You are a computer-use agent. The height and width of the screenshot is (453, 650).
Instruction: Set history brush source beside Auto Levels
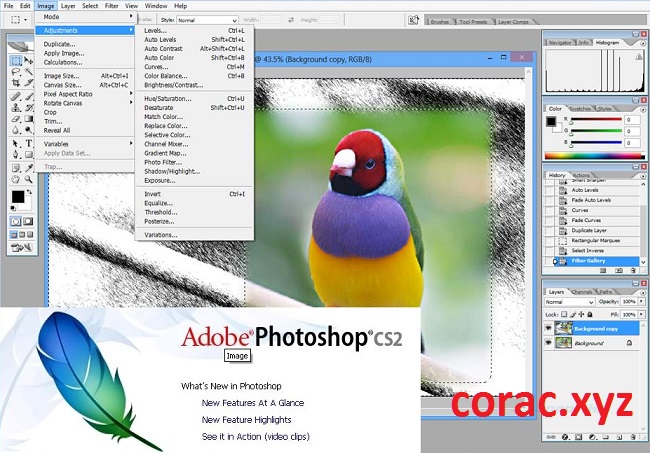549,190
